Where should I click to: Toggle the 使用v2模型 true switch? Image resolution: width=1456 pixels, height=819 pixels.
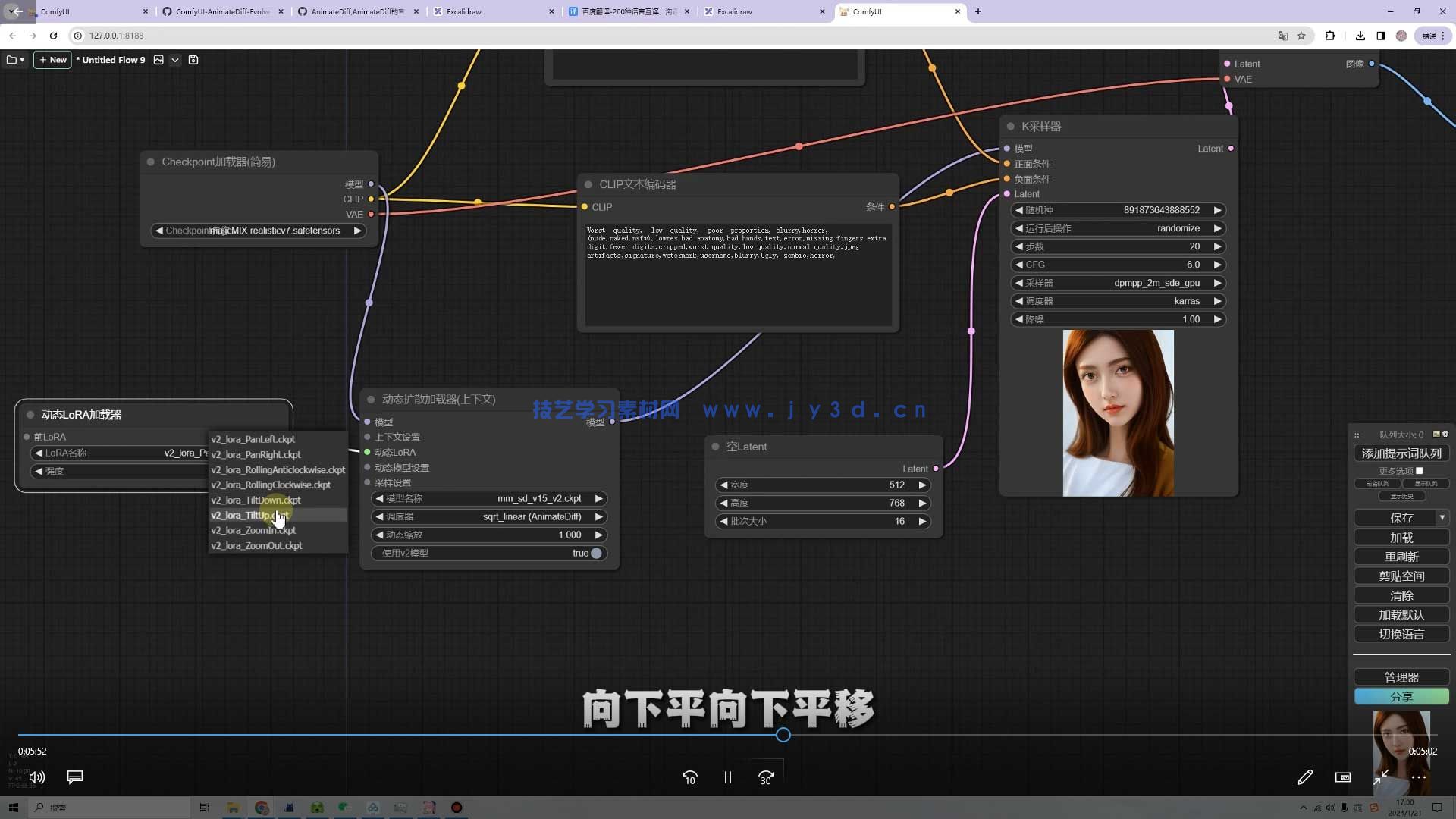pos(596,553)
